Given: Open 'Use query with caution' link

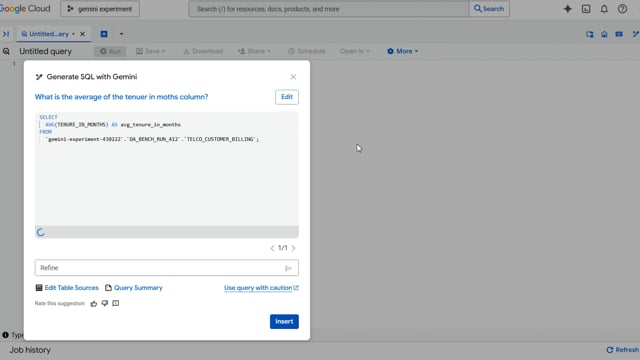Looking at the screenshot, I should (261, 288).
